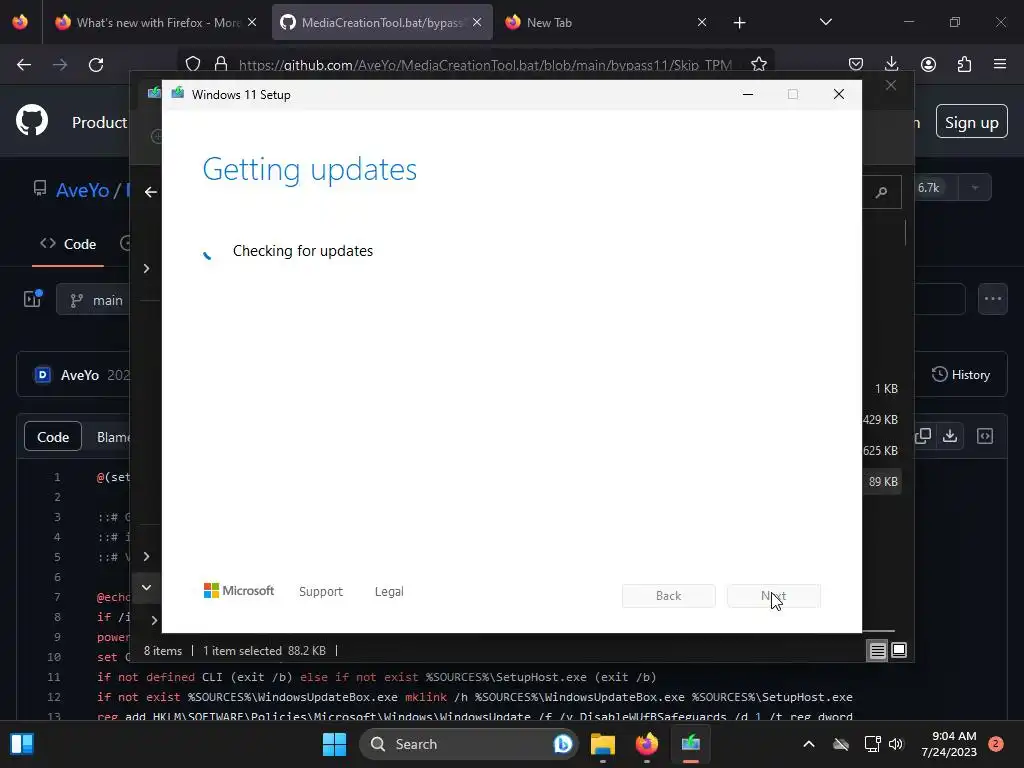The image size is (1024, 768).
Task: Select the 89 KB file row in Explorer
Action: pos(882,482)
